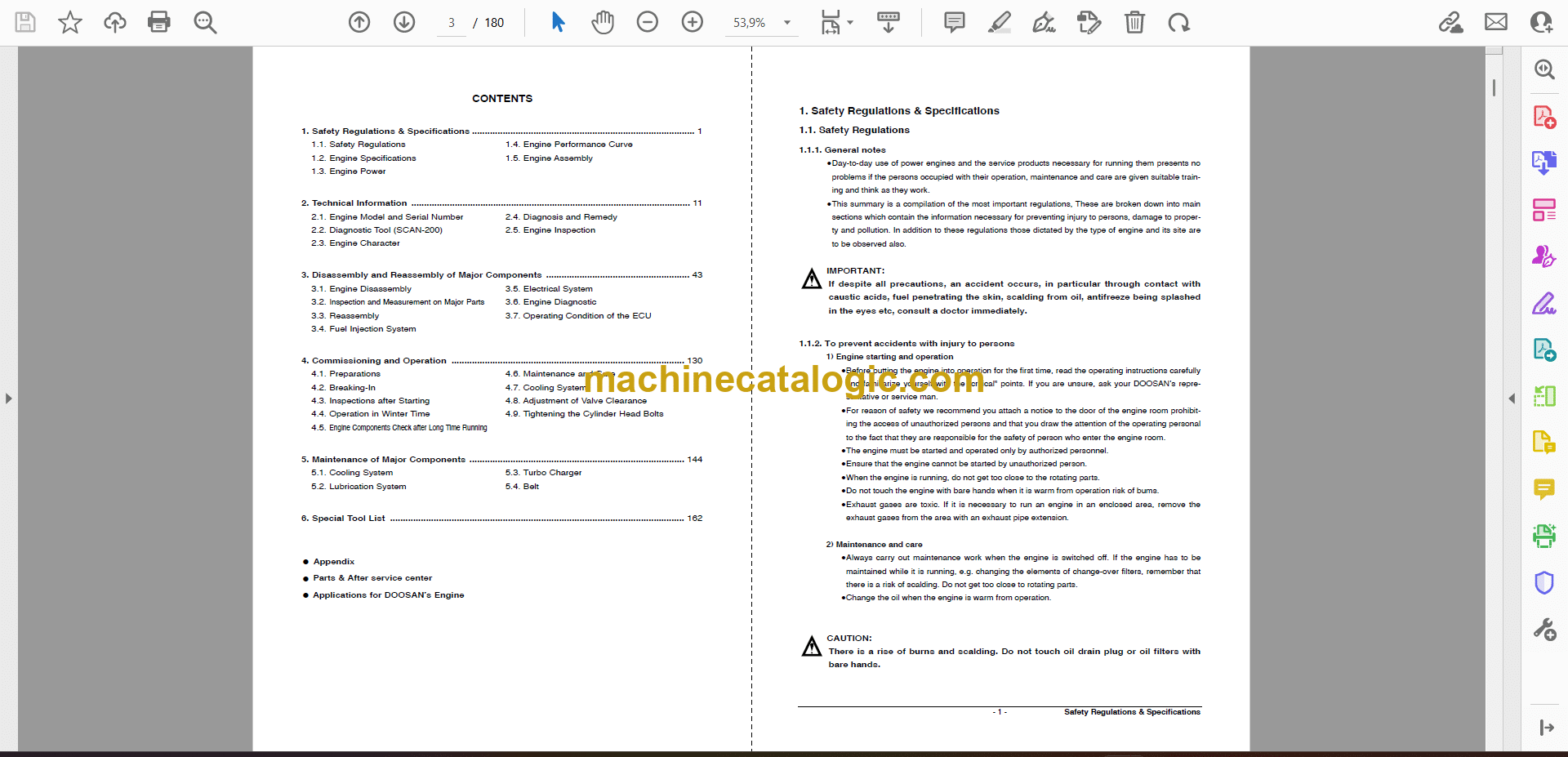
Task: Click 'Parts & After service center' item
Action: 372,577
